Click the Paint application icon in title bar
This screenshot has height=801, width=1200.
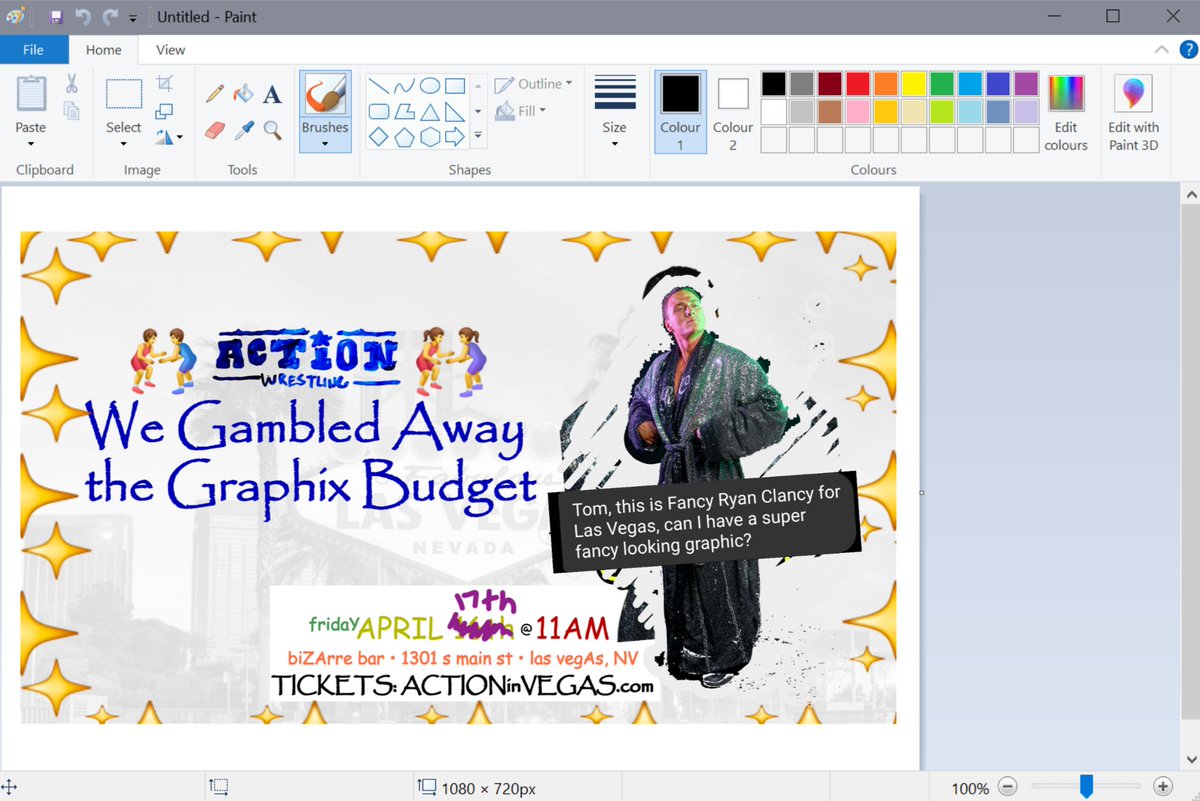coord(15,16)
